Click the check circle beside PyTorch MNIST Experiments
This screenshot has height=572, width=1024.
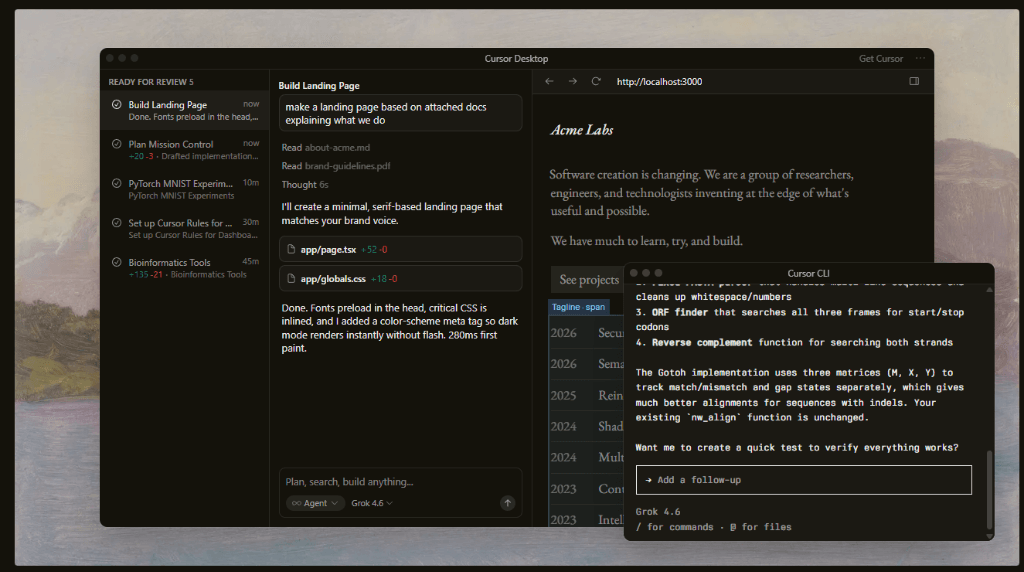coord(116,183)
